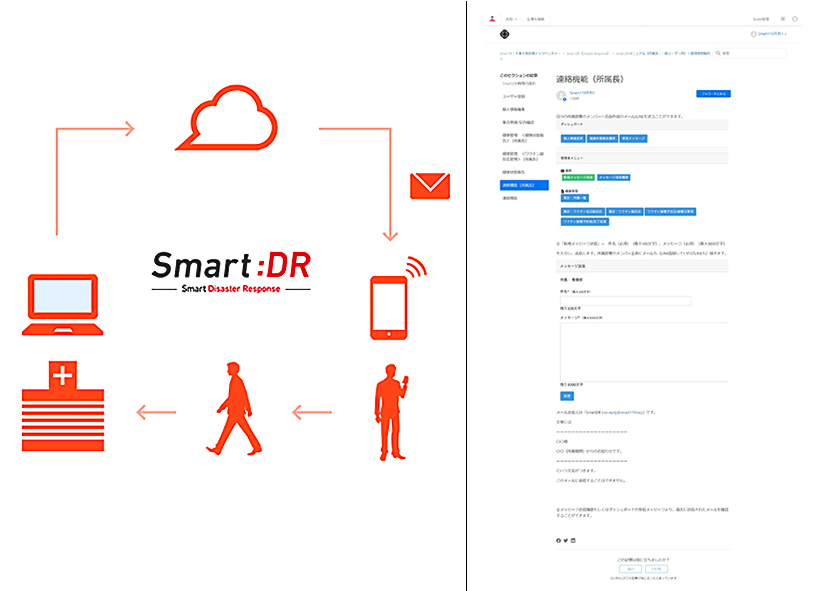Click the red person logo in top bar
This screenshot has height=591, width=827.
coord(492,19)
